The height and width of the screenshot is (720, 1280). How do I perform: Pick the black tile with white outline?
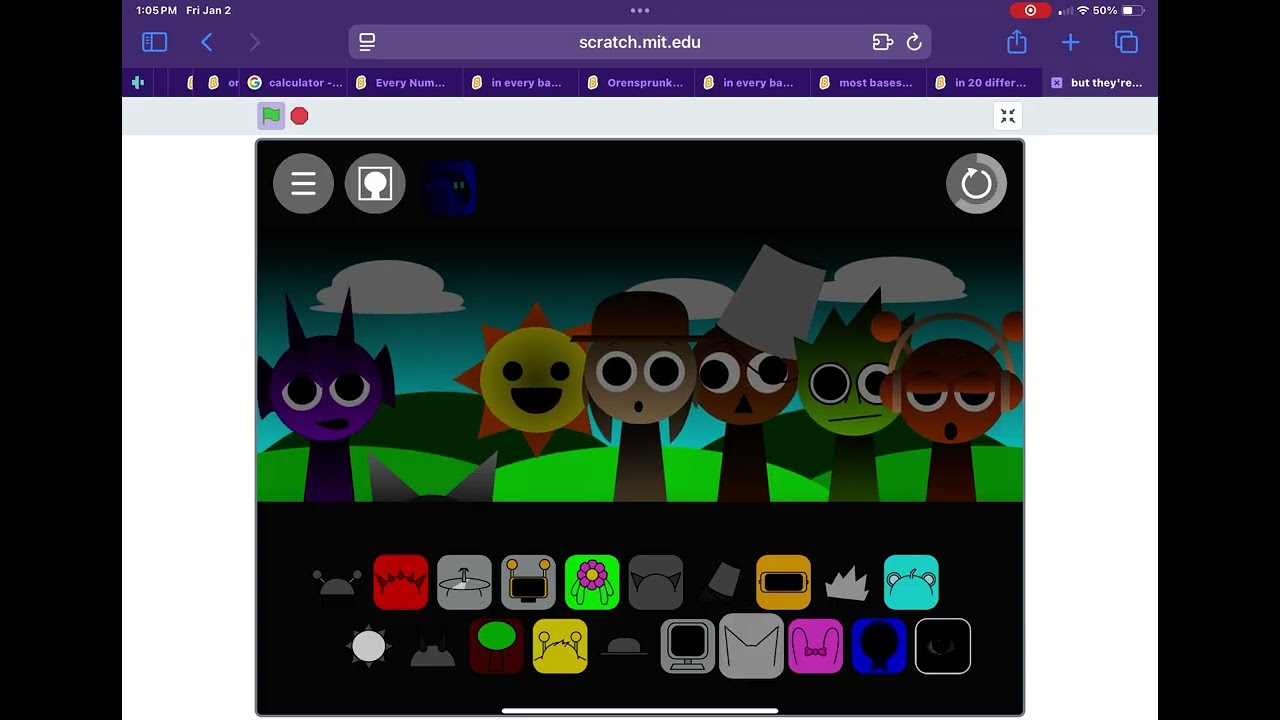943,646
